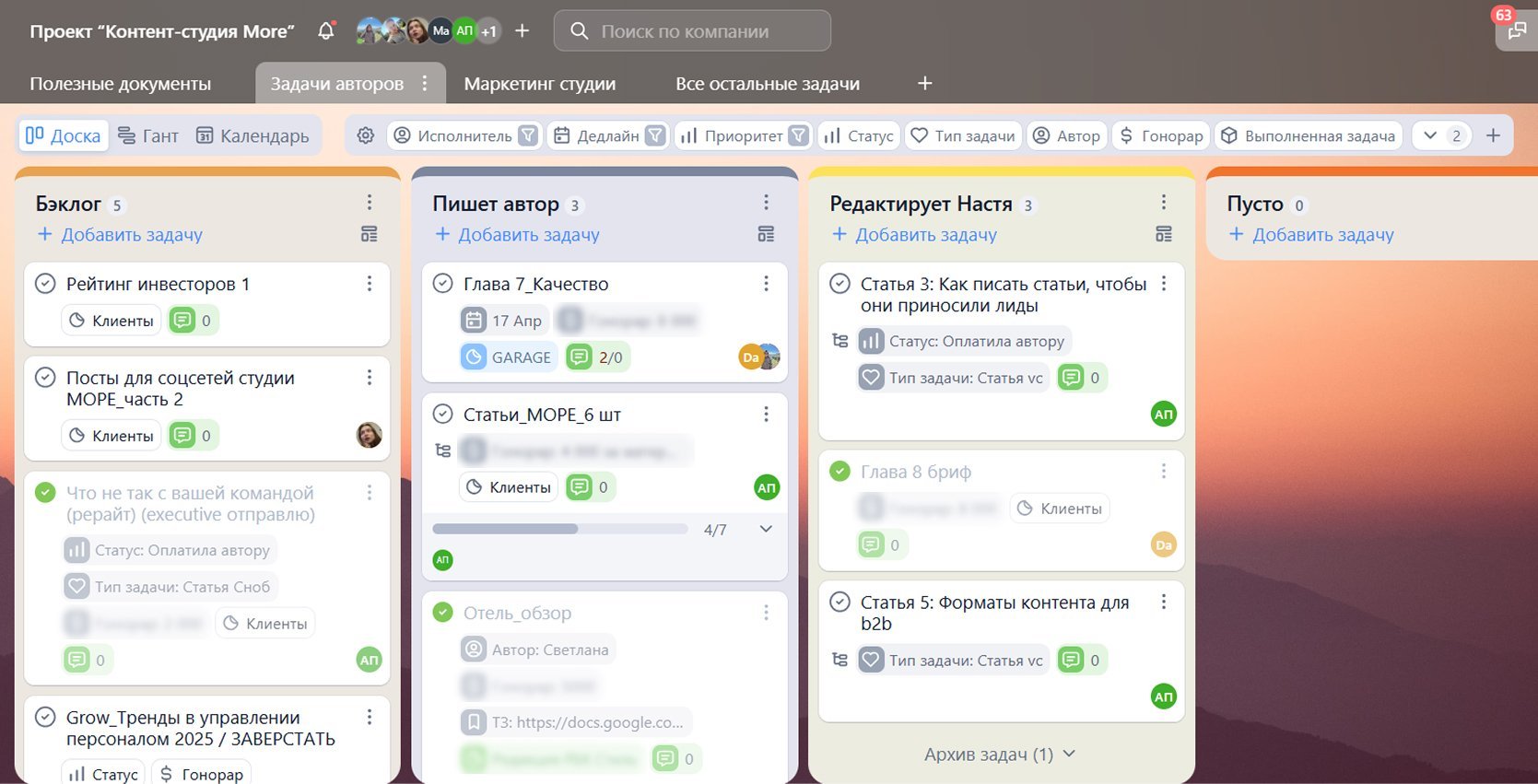This screenshot has width=1538, height=784.
Task: Open Пишет автор column options menu
Action: point(766,203)
